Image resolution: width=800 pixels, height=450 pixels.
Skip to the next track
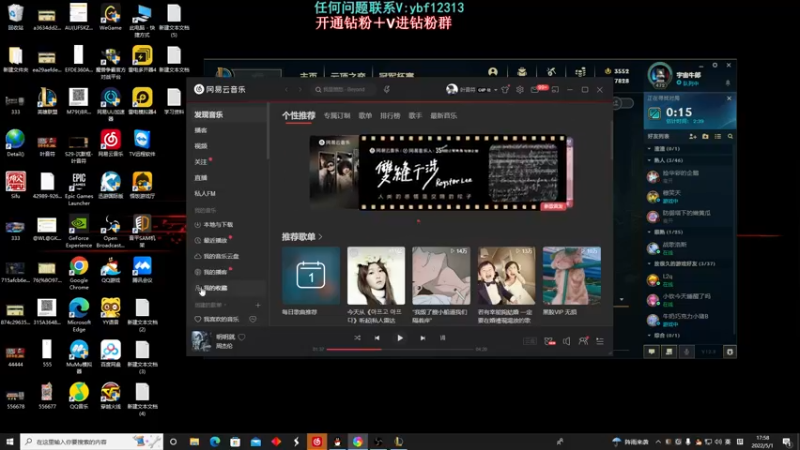(x=422, y=338)
